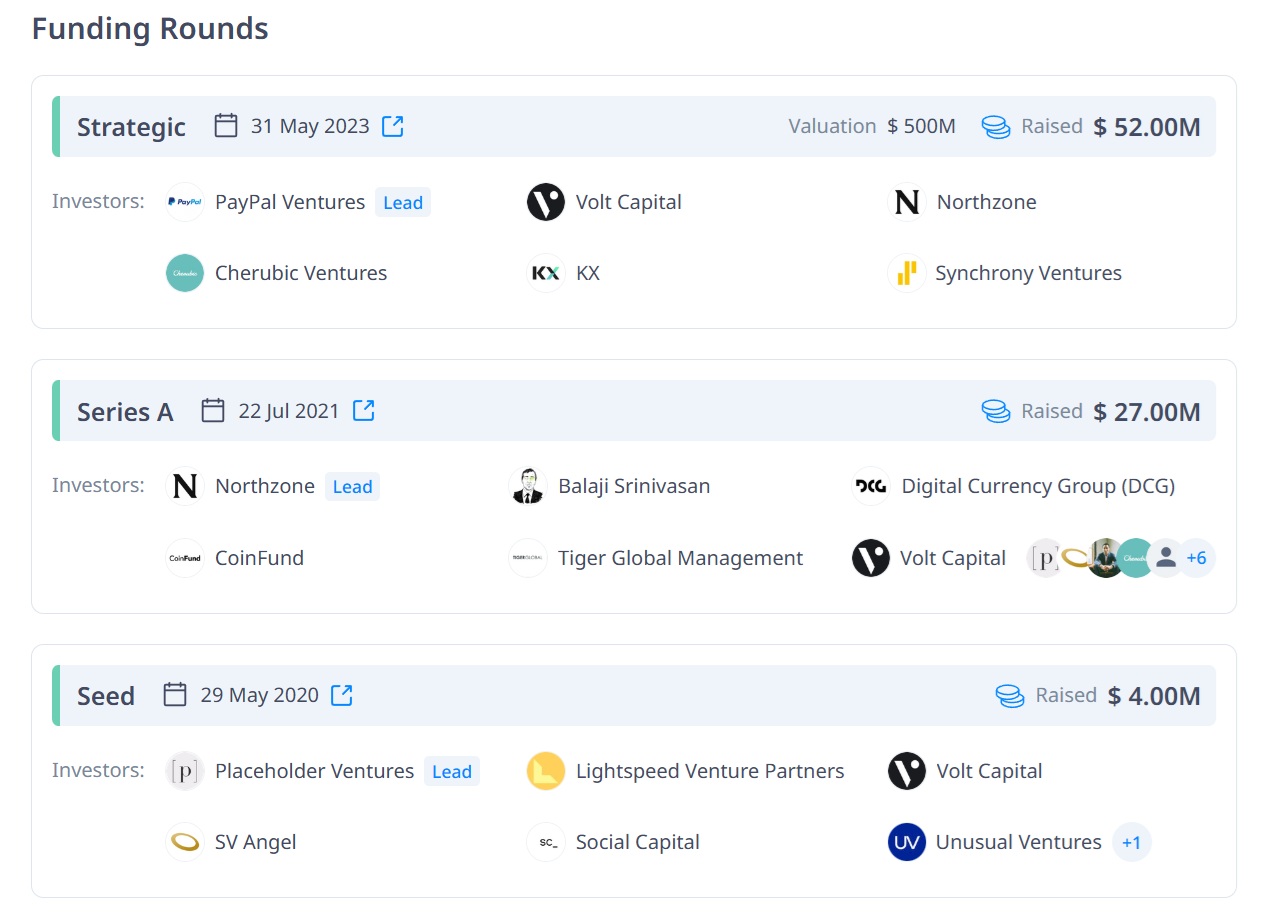
Task: Expand the +1 more Seed investors
Action: point(1131,842)
